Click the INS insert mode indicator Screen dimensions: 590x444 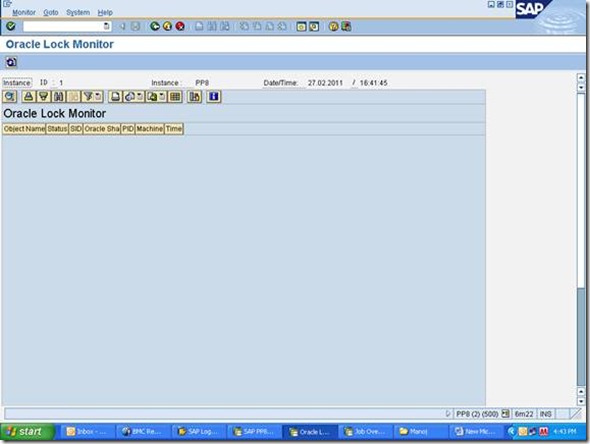pos(546,414)
